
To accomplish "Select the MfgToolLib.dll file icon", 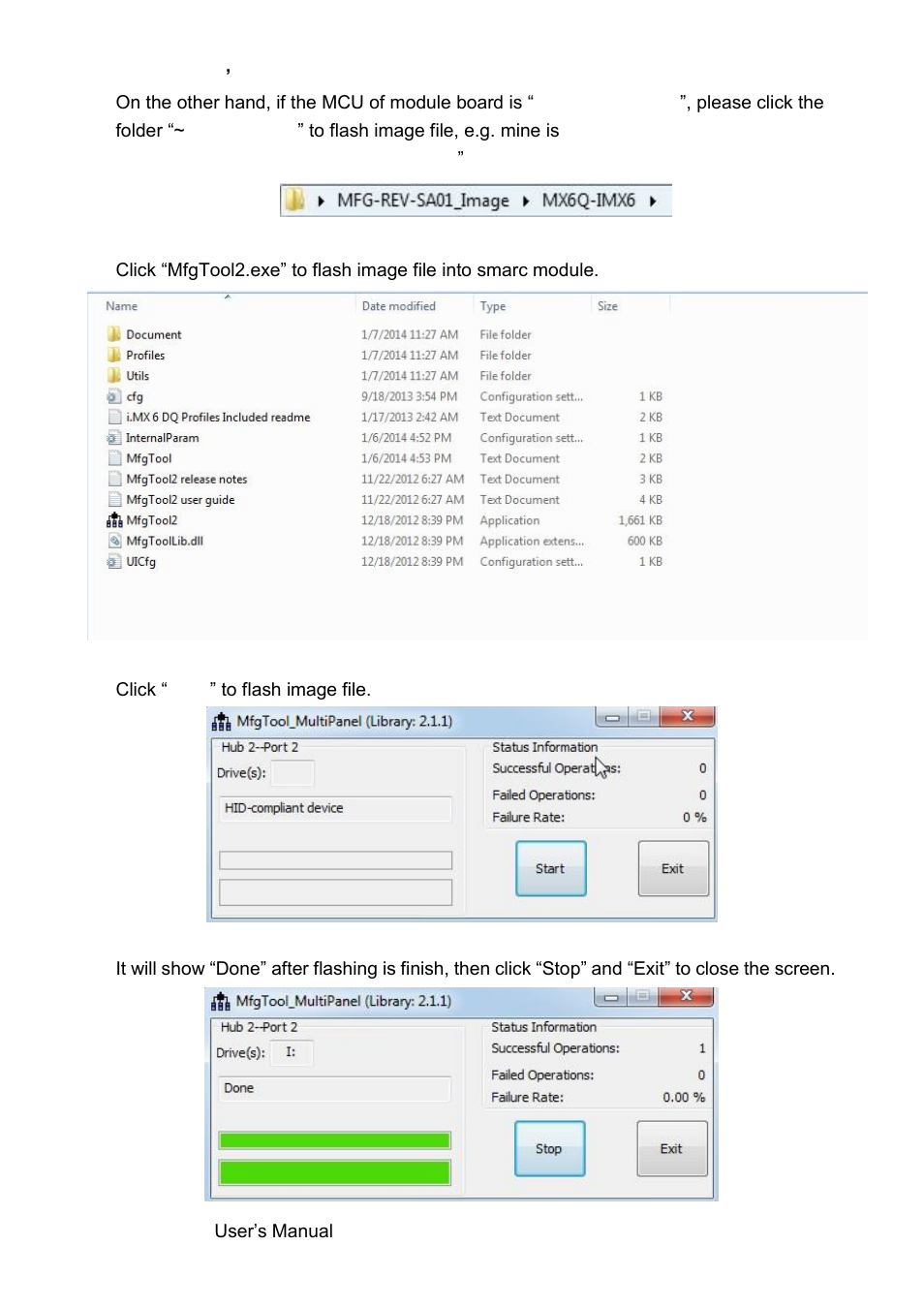I will click(x=114, y=541).
